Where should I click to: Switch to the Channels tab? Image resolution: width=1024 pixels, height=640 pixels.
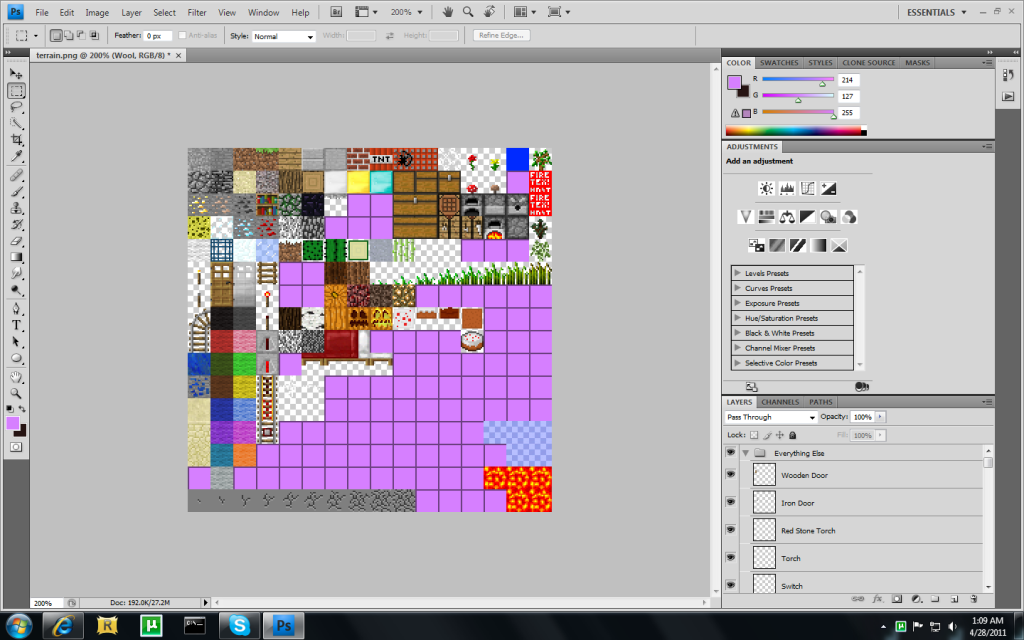coord(780,402)
